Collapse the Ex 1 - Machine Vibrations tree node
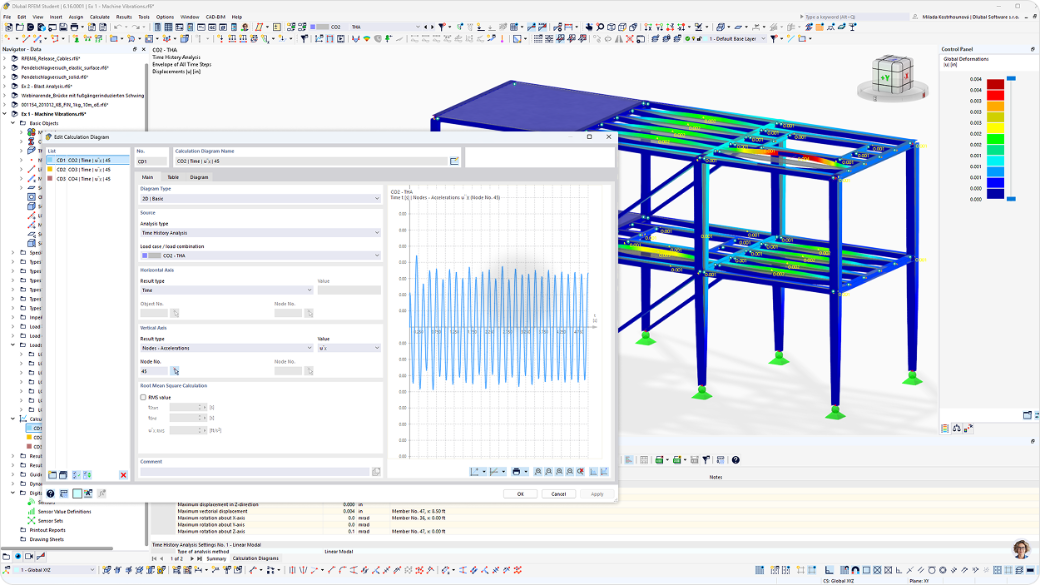 tap(5, 114)
